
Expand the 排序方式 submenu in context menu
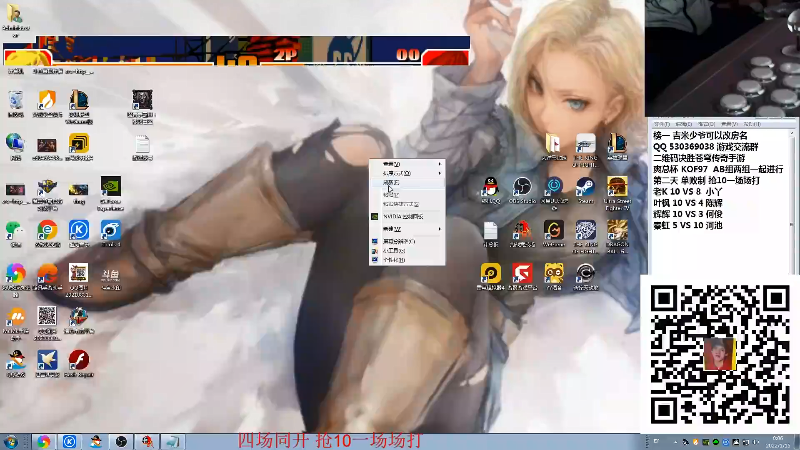[407, 173]
